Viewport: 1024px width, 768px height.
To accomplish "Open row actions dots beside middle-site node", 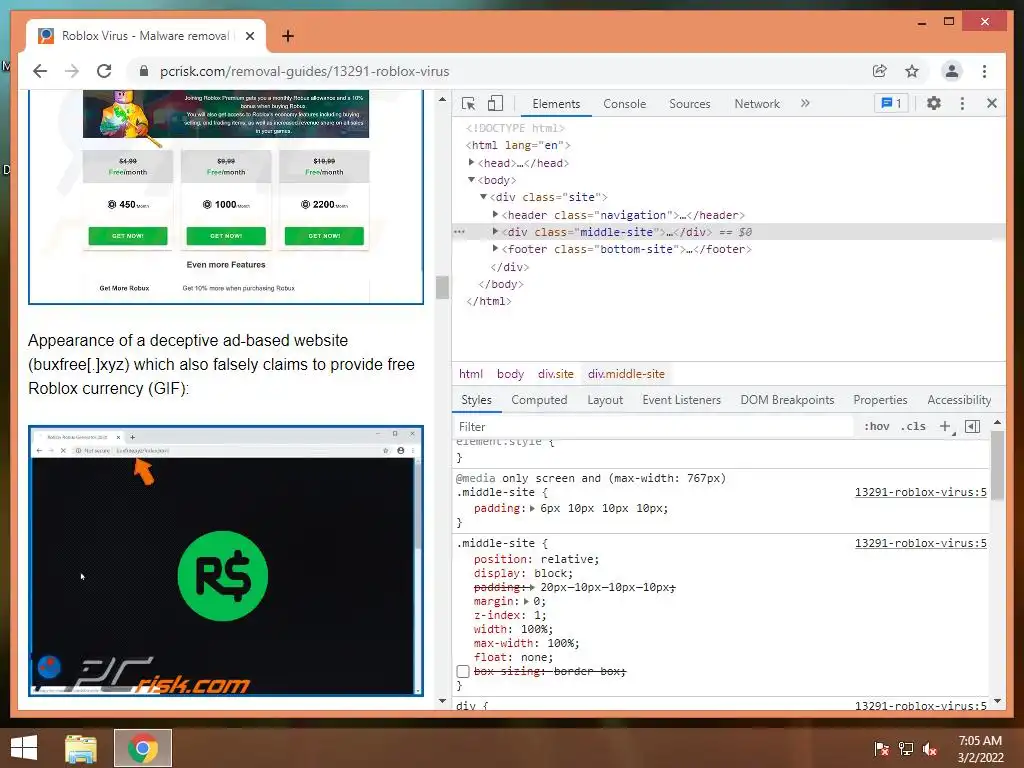I will click(x=459, y=232).
